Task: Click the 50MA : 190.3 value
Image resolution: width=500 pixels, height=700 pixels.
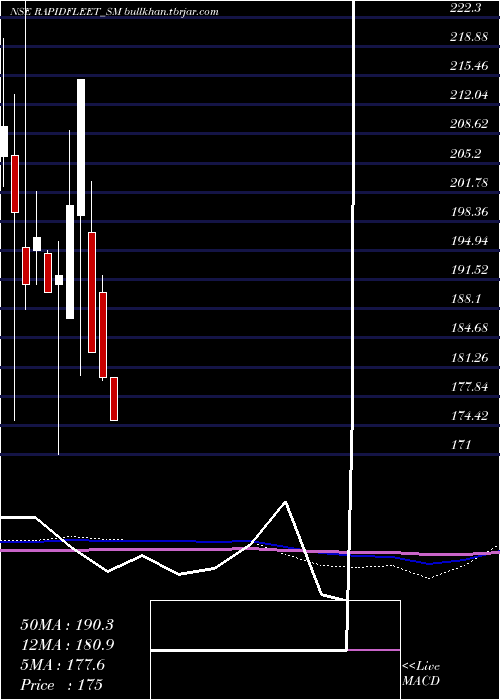Action: tap(67, 625)
